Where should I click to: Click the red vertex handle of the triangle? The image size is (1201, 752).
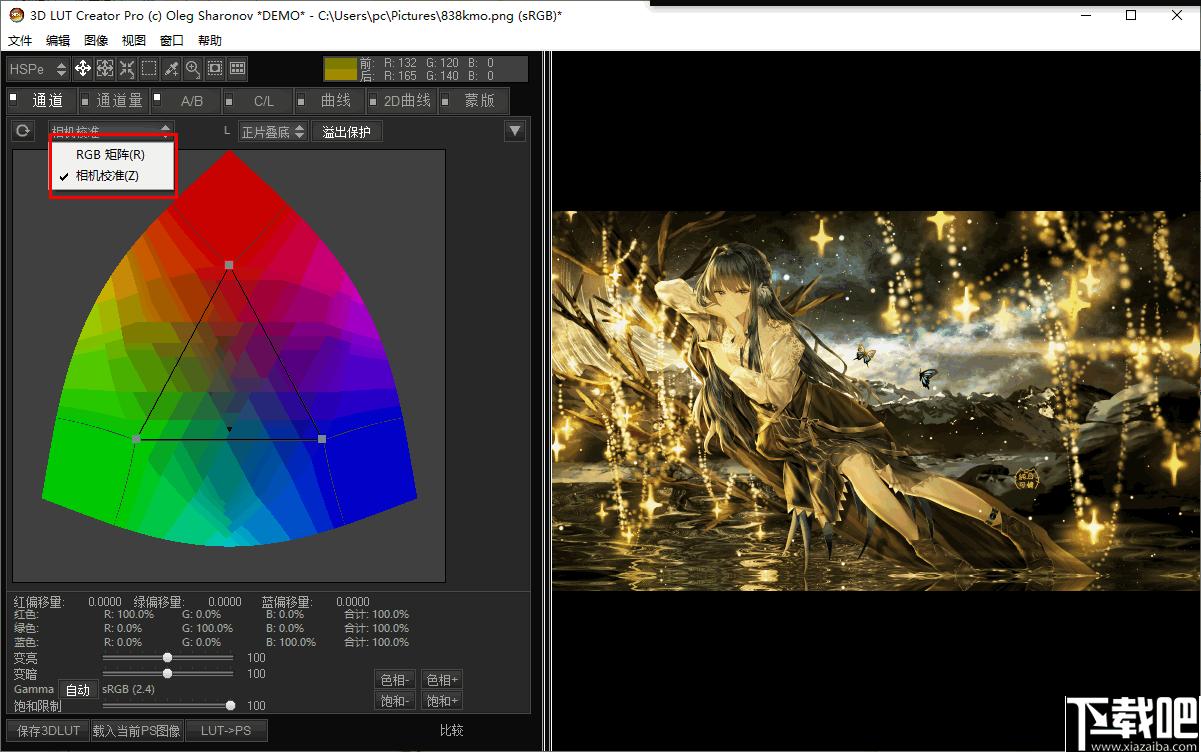pos(229,265)
